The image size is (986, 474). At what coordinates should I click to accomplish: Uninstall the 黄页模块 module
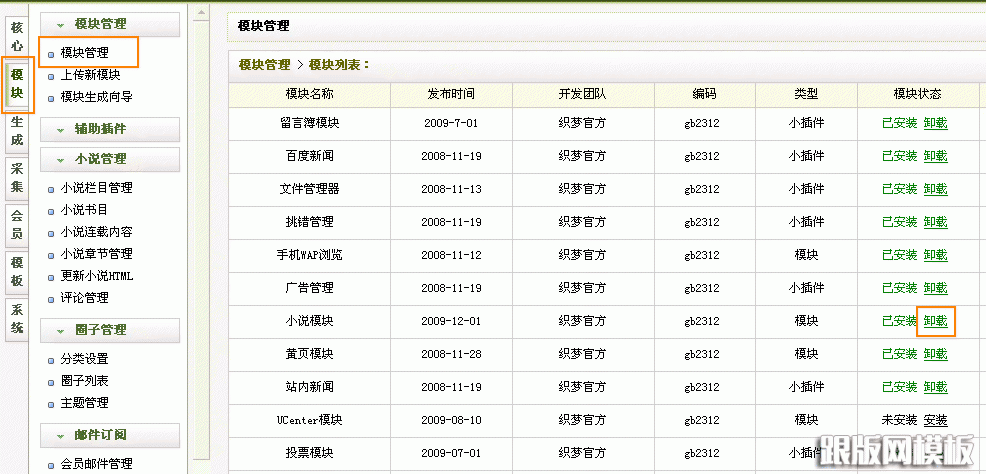click(935, 354)
